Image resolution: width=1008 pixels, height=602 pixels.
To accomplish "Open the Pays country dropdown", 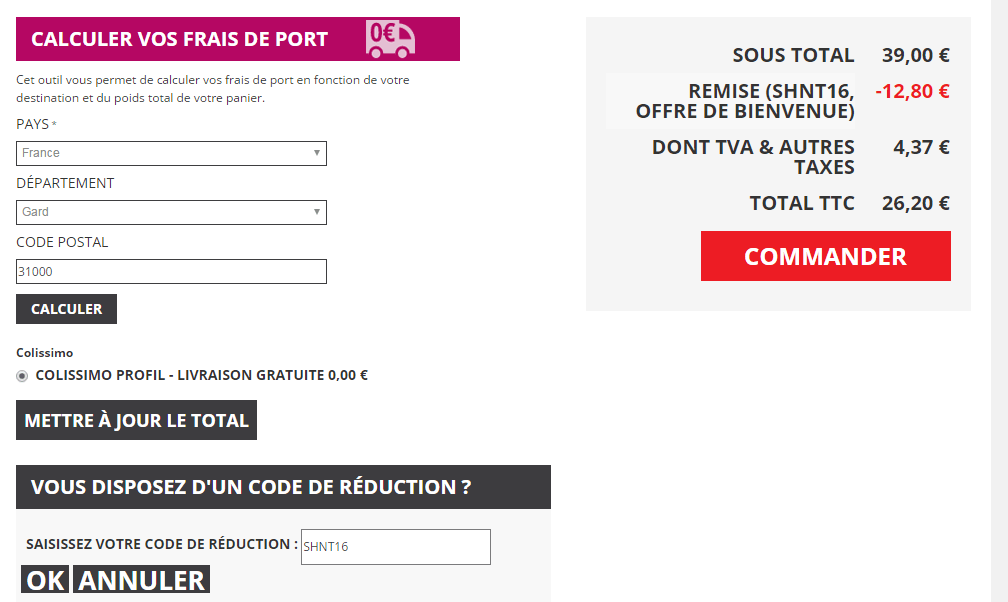I will point(170,153).
